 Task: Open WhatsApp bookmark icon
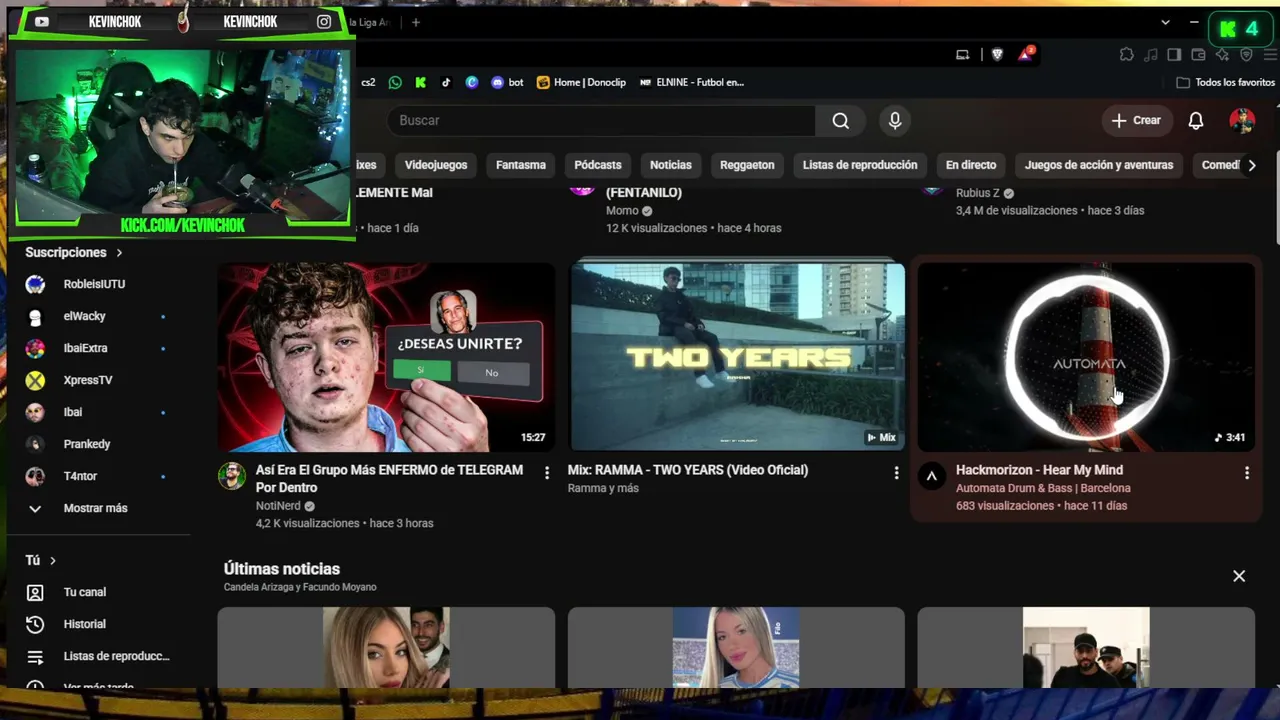(395, 82)
